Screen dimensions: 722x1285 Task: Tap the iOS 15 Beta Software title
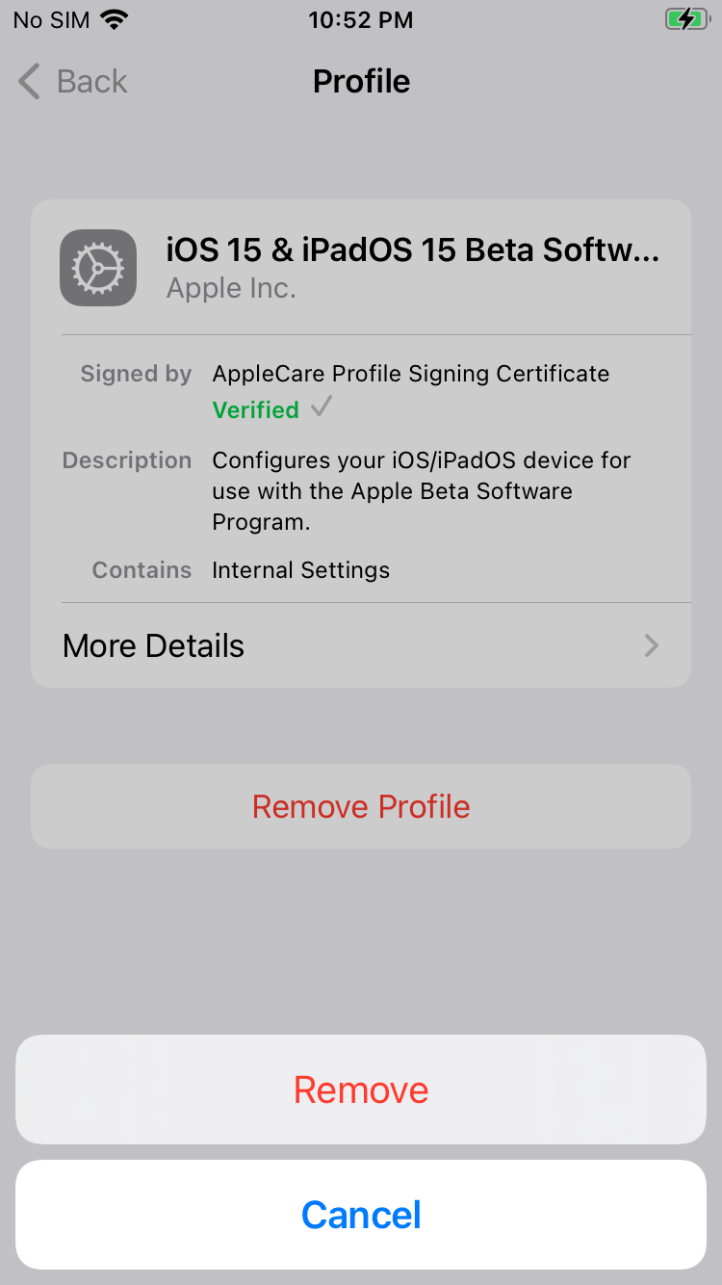coord(412,250)
